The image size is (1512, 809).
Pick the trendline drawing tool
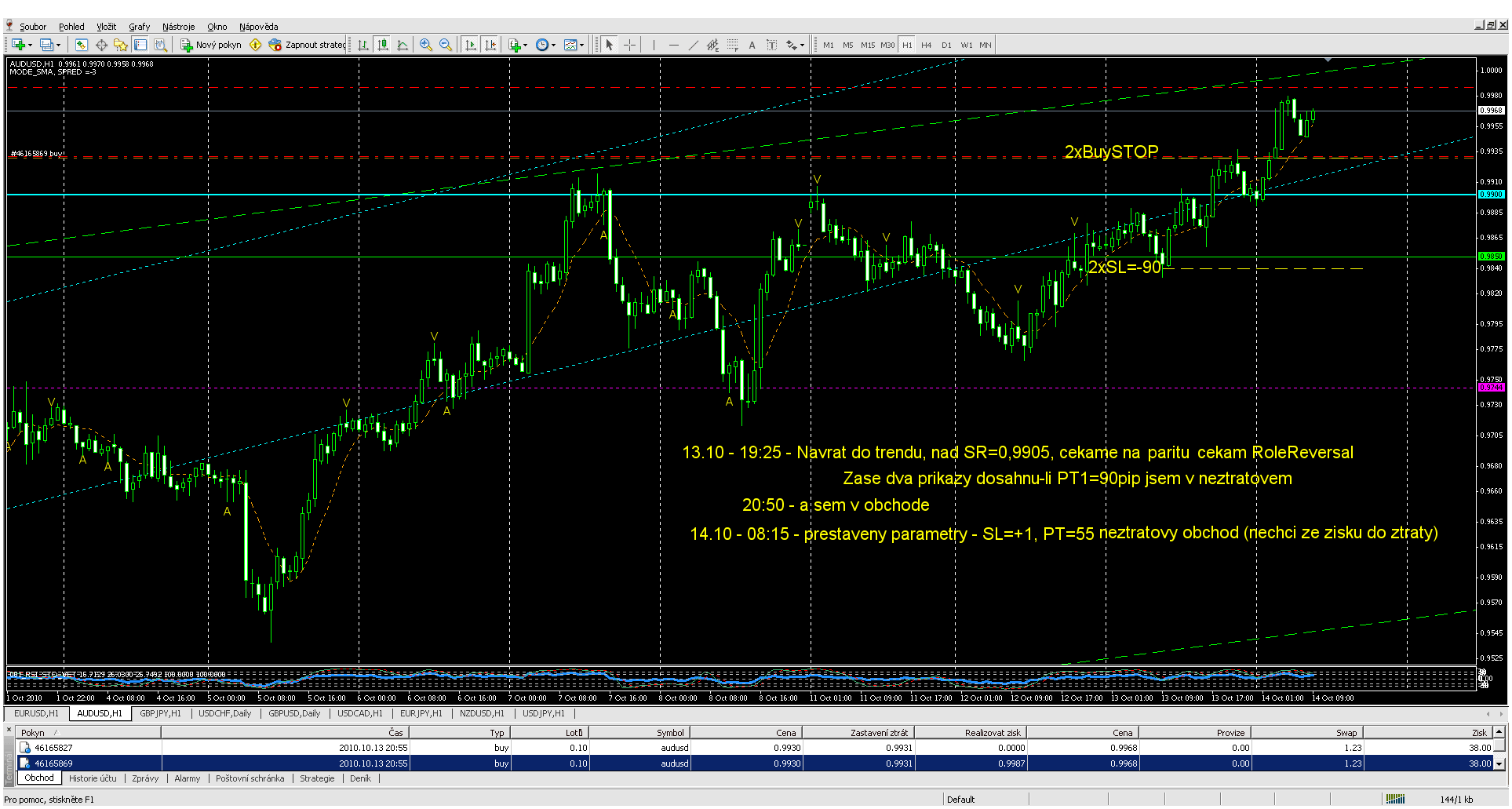[x=693, y=45]
